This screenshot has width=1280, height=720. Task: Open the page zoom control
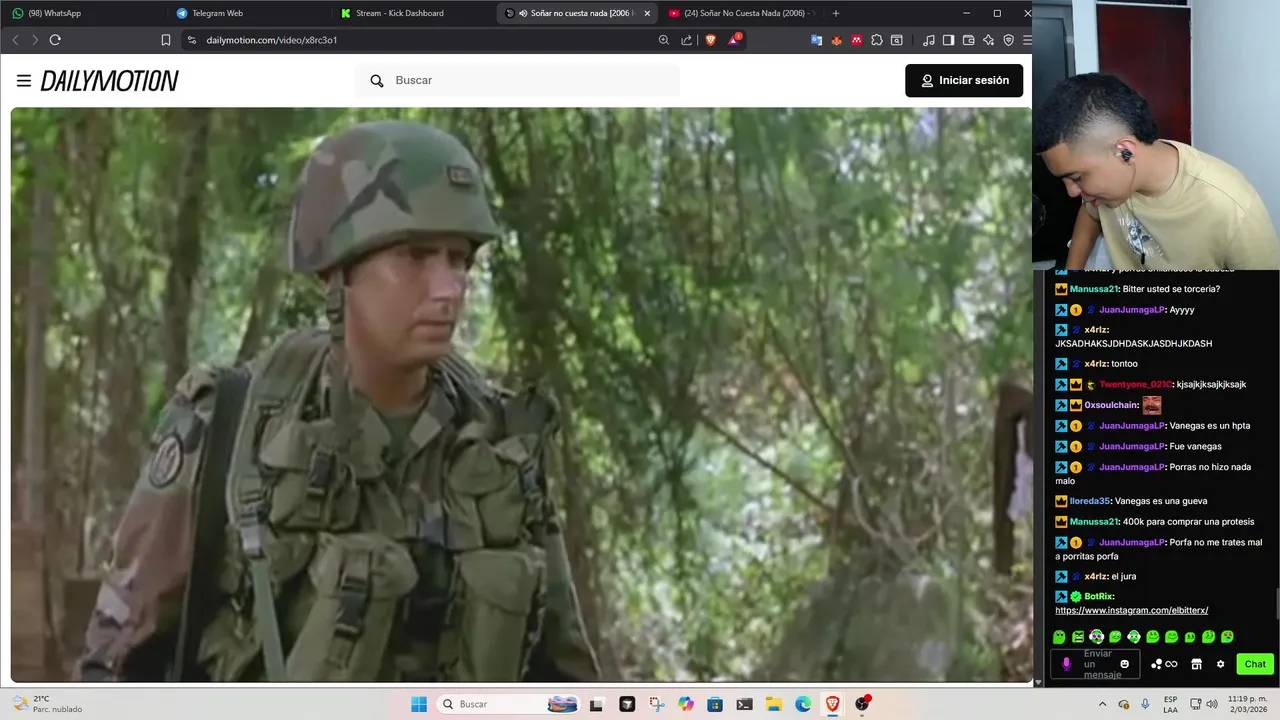tap(664, 40)
